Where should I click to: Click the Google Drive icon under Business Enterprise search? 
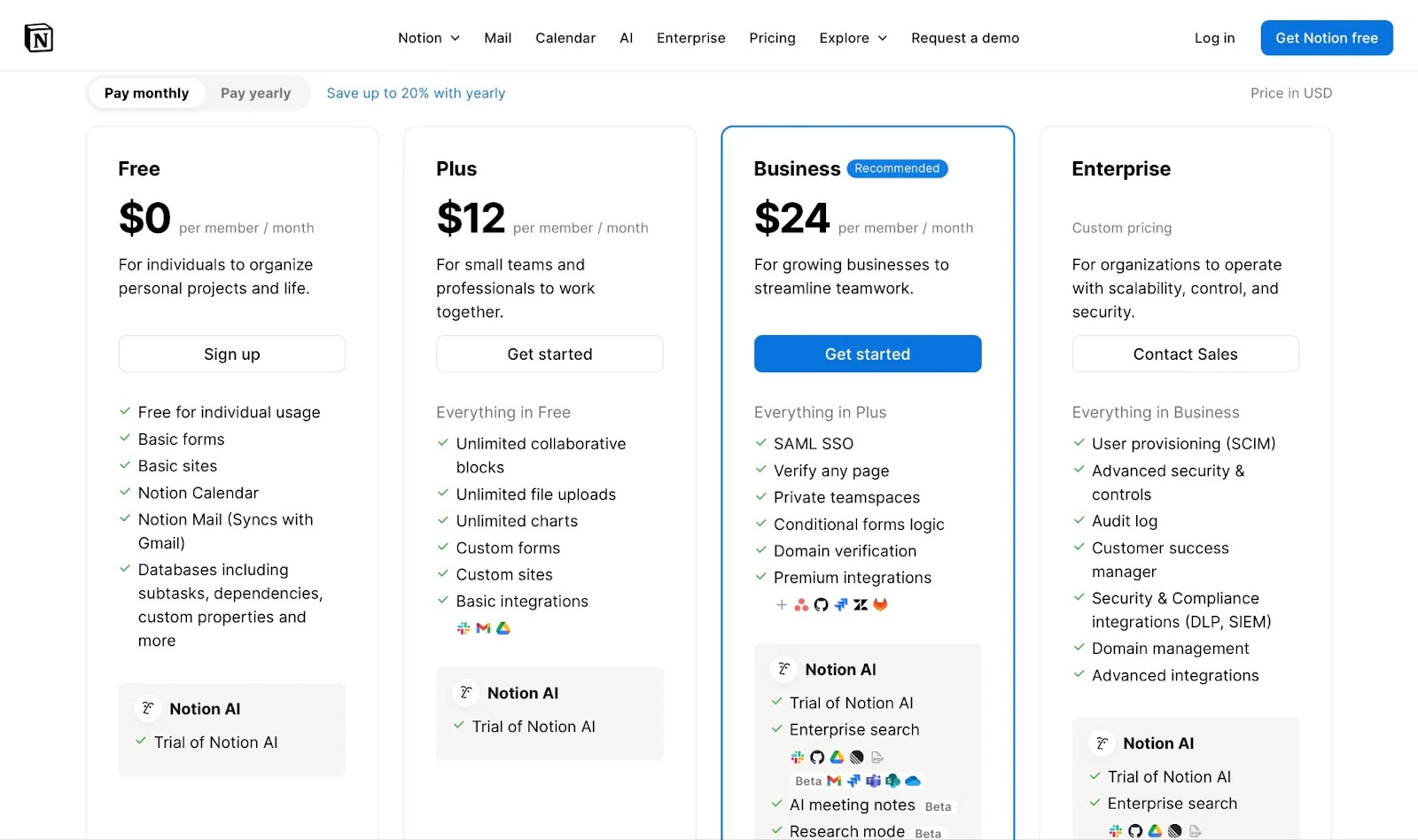tap(837, 757)
